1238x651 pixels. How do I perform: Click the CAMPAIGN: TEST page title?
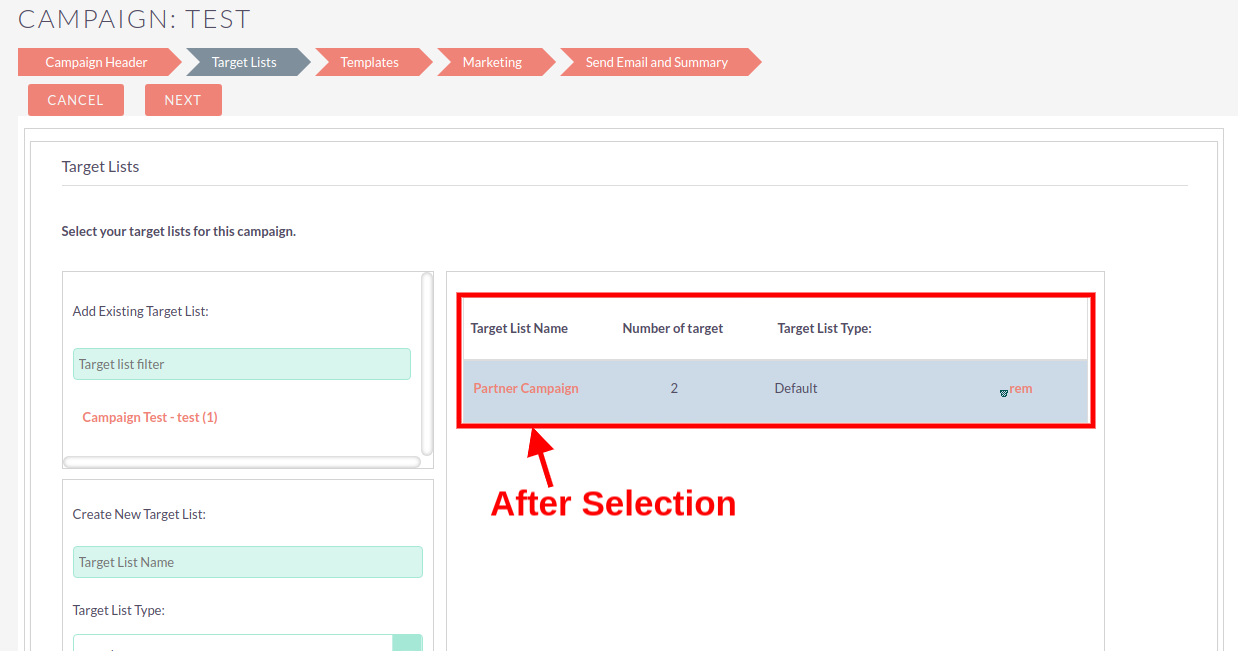point(135,19)
